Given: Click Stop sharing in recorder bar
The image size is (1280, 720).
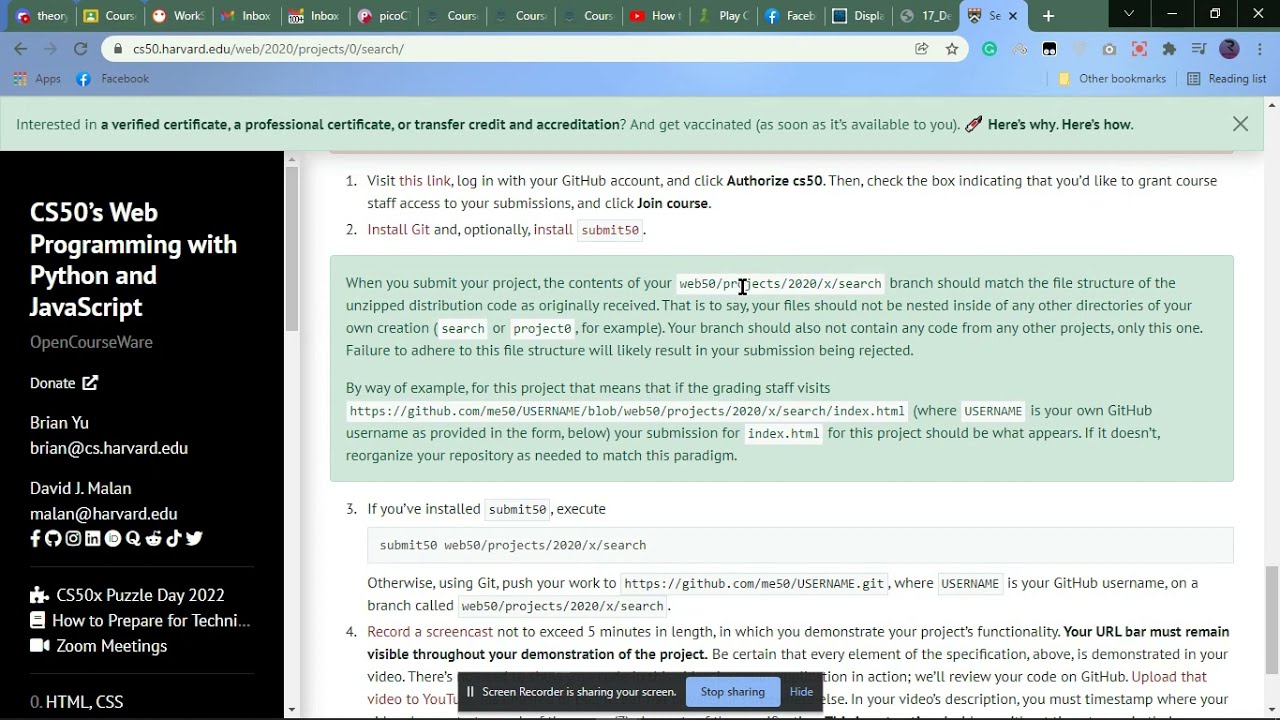Looking at the screenshot, I should pos(733,692).
